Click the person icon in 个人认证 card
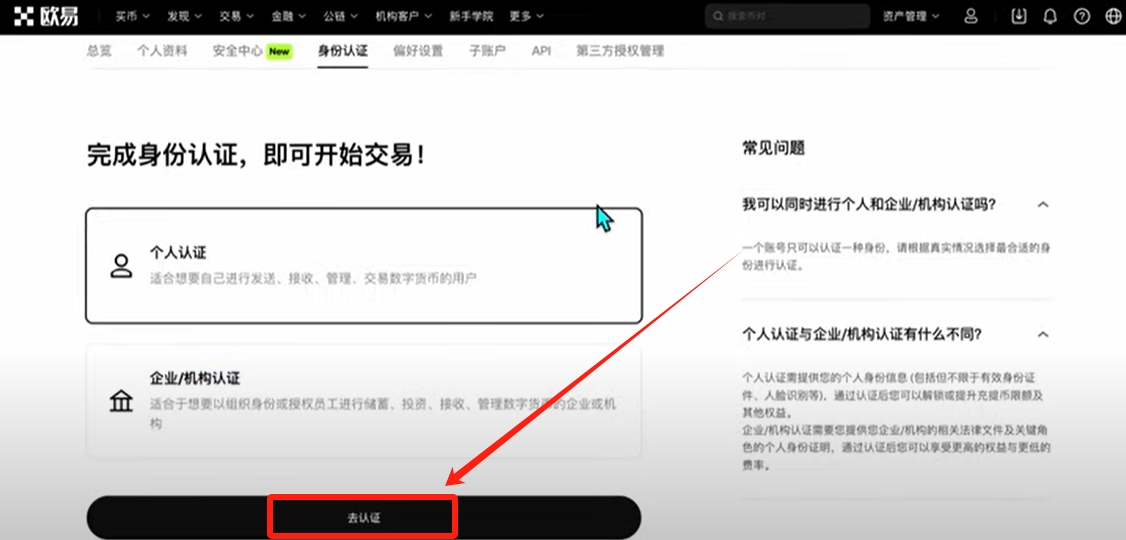Screen dimensions: 1126x540 121,266
